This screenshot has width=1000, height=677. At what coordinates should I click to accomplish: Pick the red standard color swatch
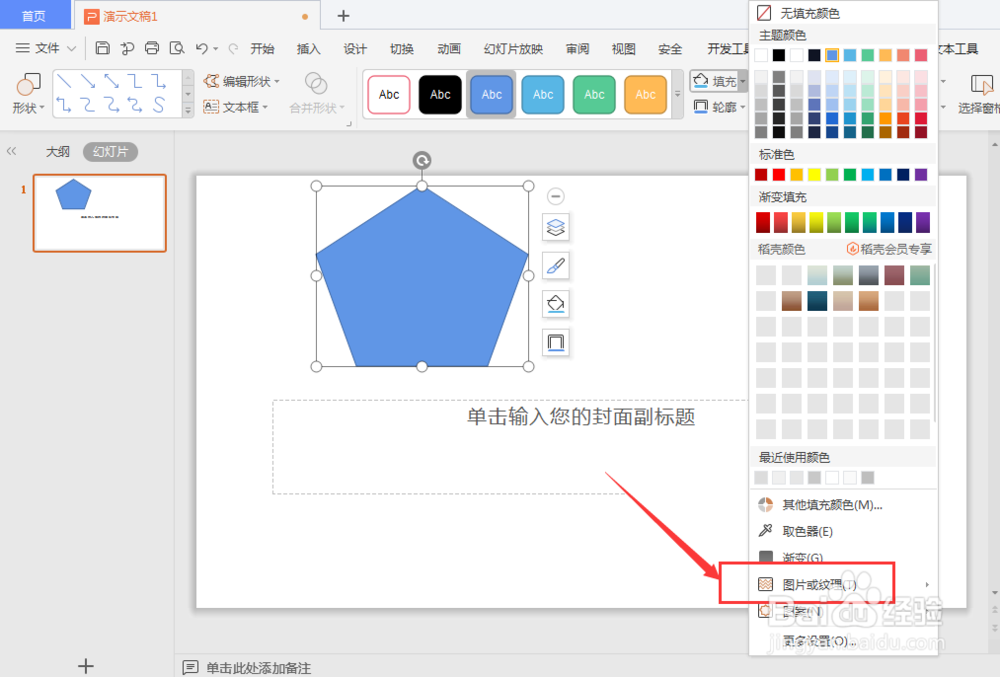pyautogui.click(x=779, y=174)
